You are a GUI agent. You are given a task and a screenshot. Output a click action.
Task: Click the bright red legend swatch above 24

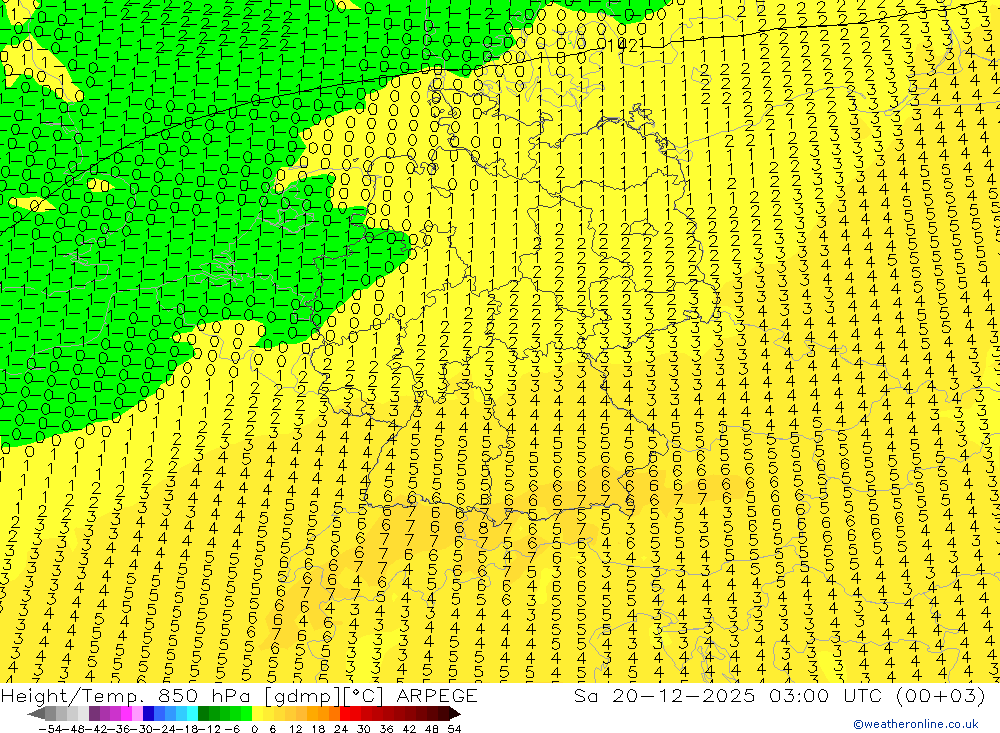(x=345, y=714)
